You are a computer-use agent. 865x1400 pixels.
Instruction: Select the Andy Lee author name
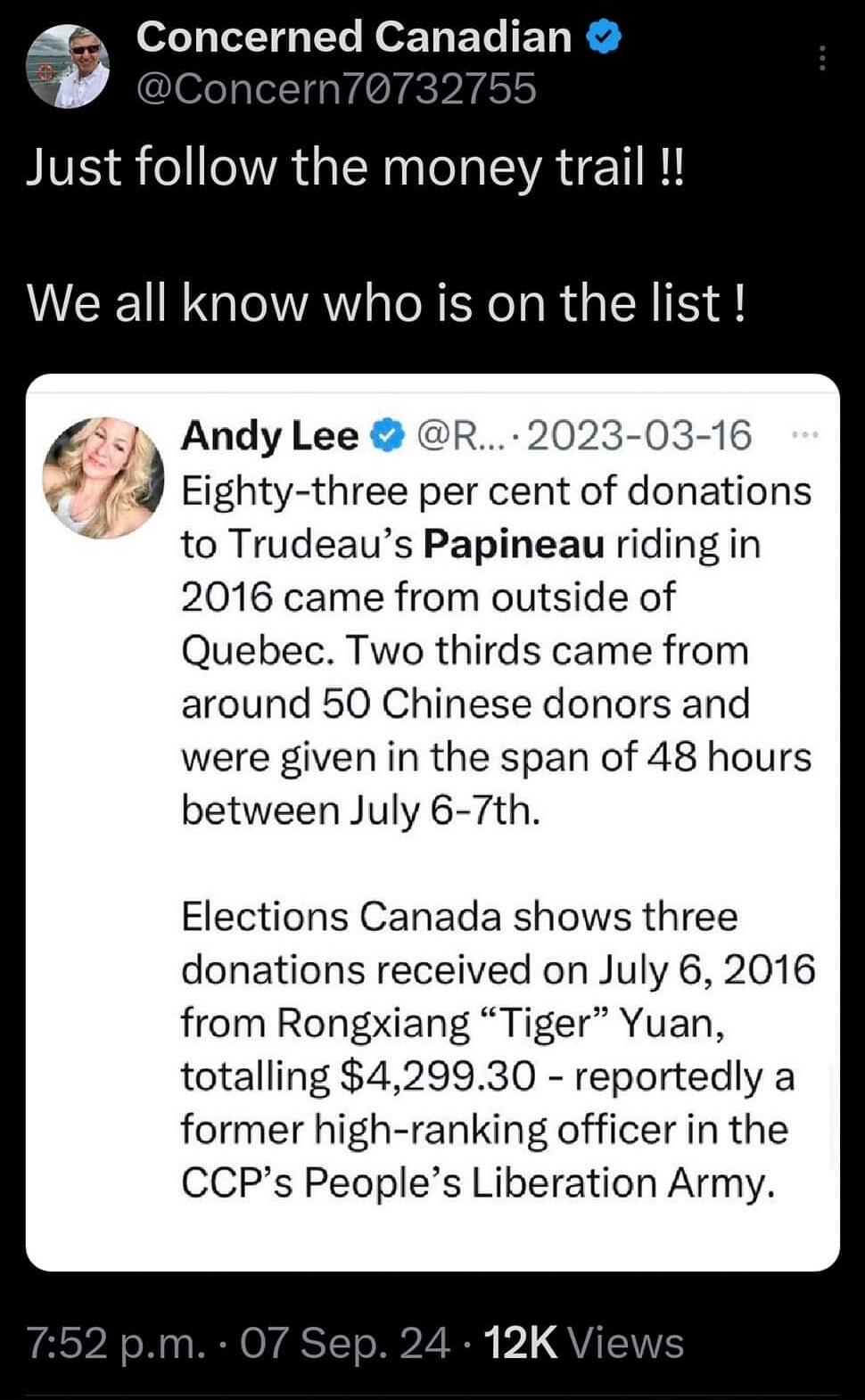(x=268, y=437)
